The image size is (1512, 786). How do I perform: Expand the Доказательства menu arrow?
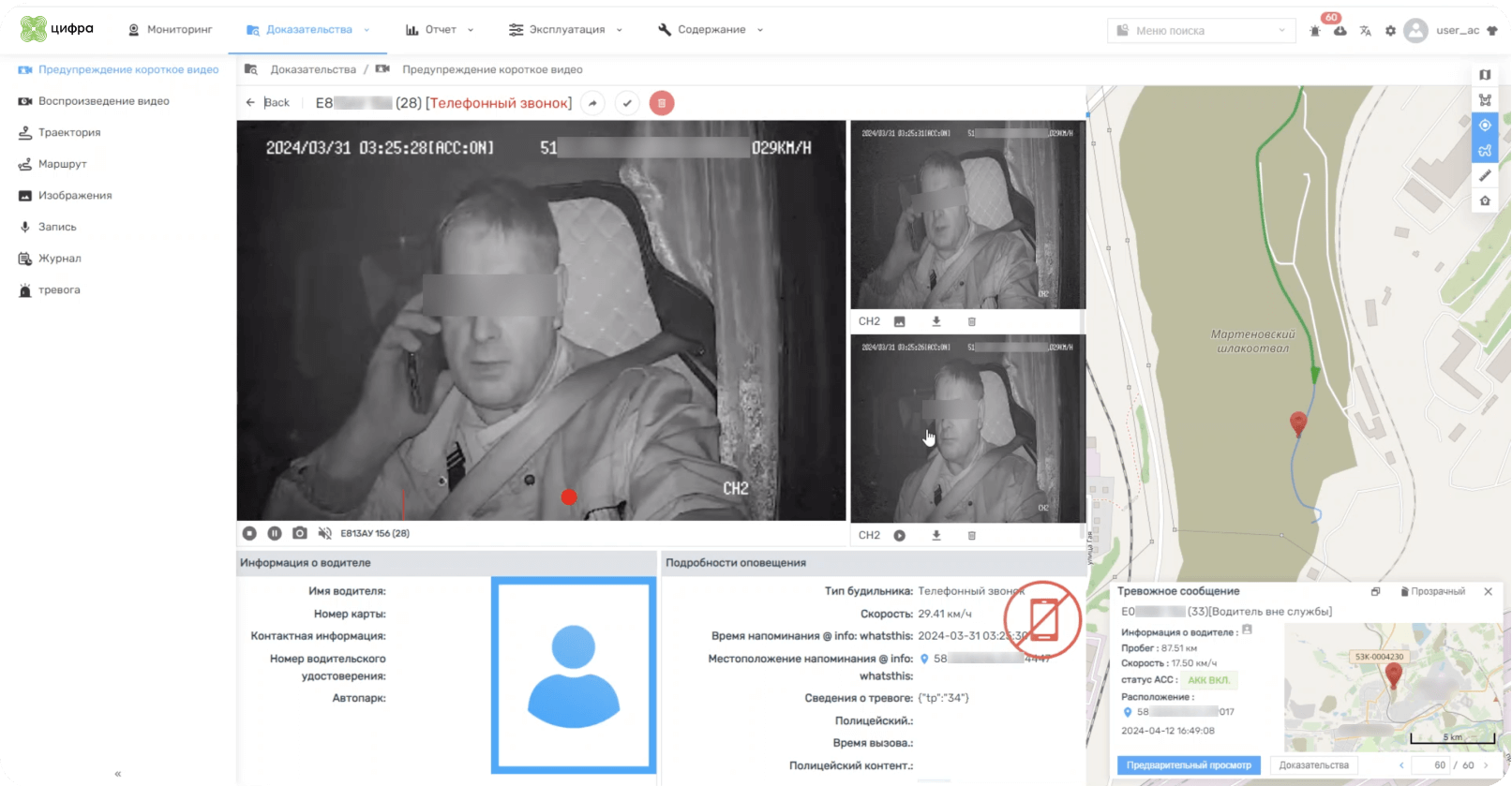[x=367, y=30]
